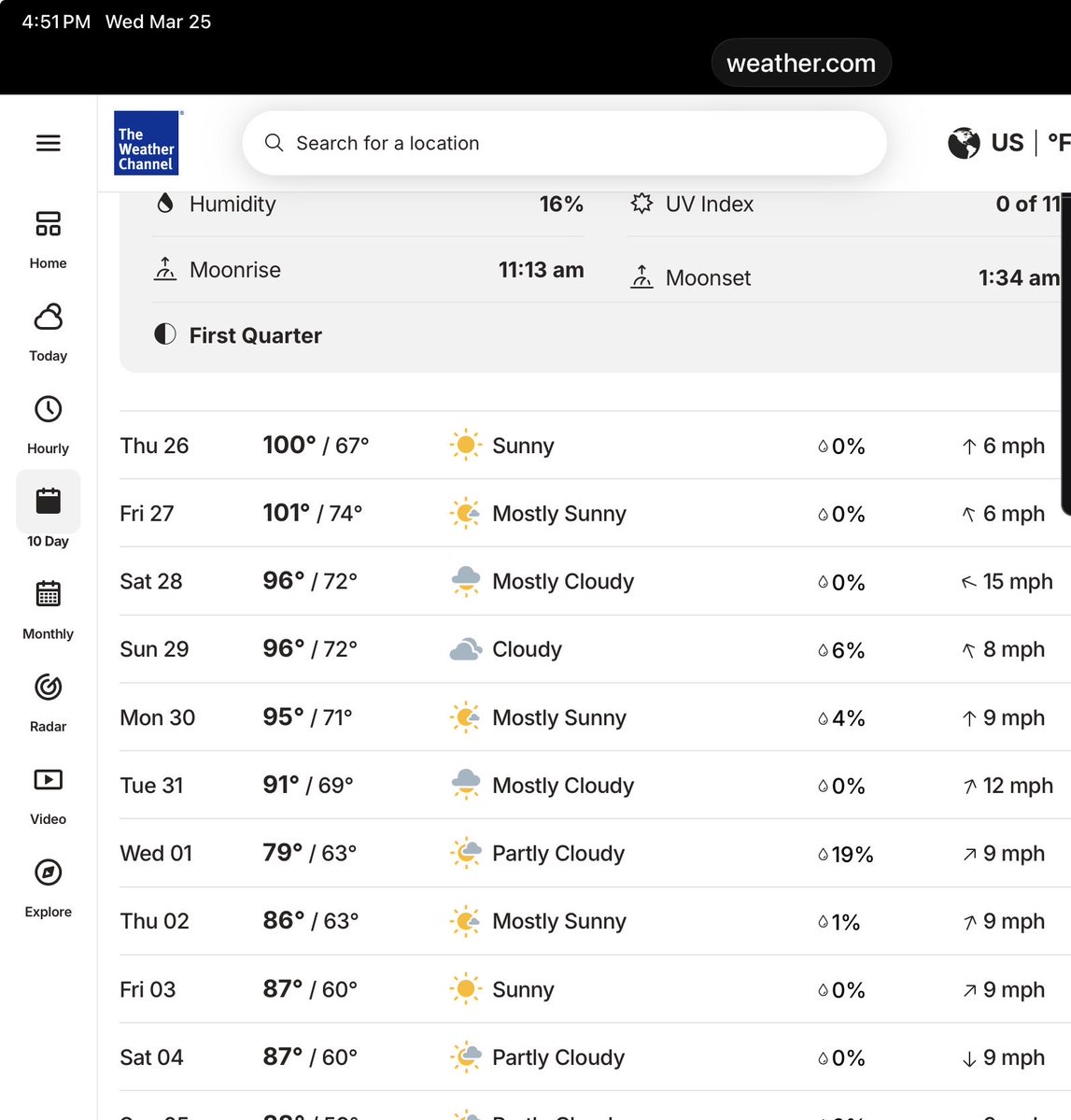Click the Mostly Sunny icon for Mon 30

(x=466, y=716)
